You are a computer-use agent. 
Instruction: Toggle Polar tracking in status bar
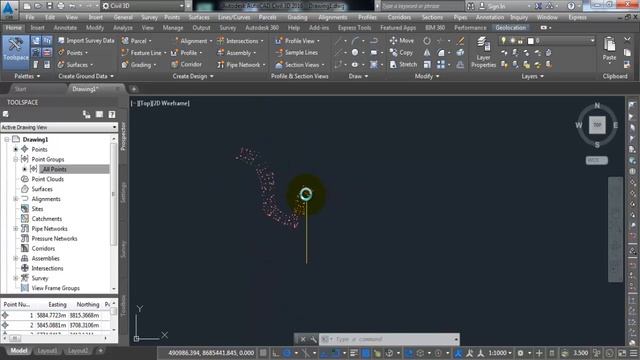[x=287, y=353]
